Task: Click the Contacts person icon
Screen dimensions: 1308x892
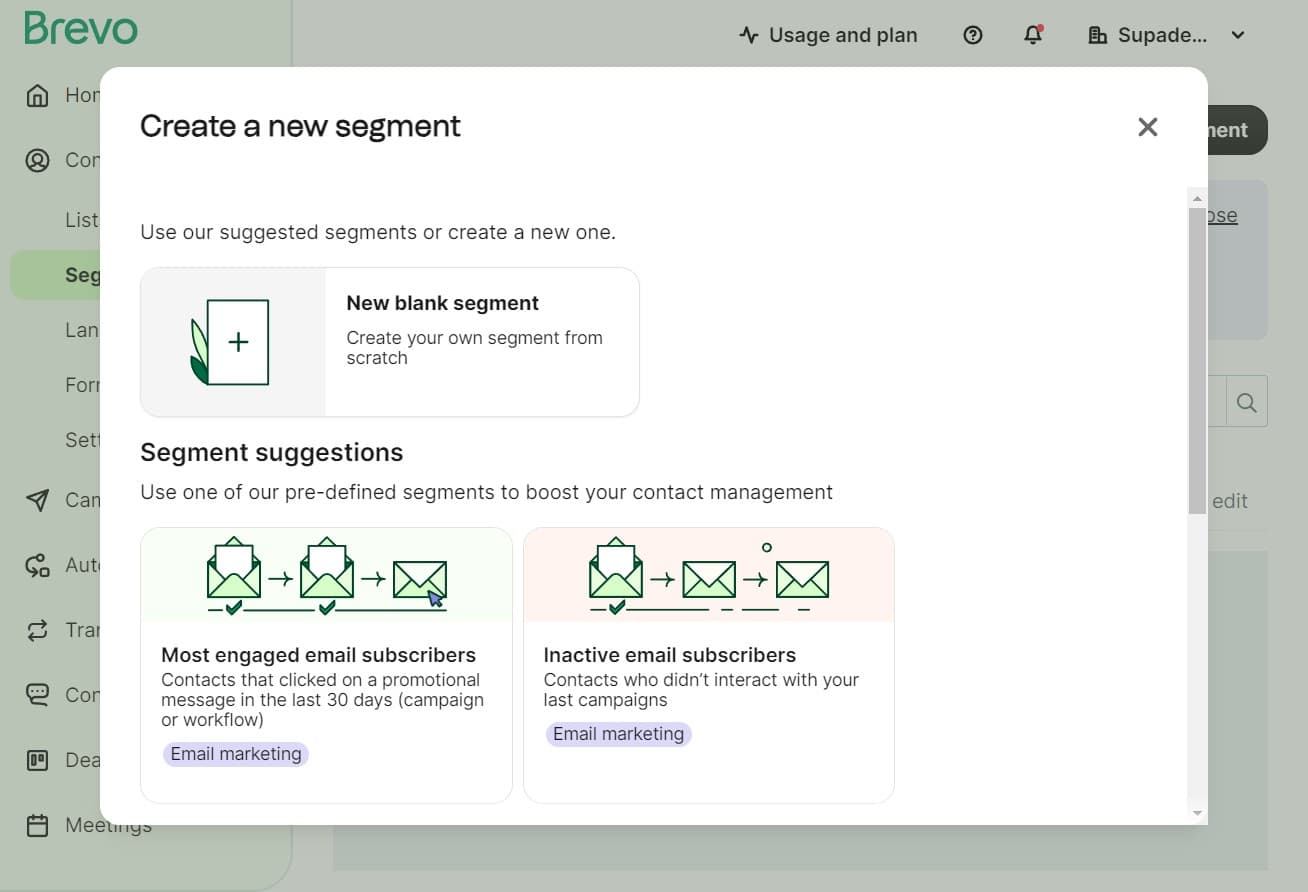Action: pos(37,160)
